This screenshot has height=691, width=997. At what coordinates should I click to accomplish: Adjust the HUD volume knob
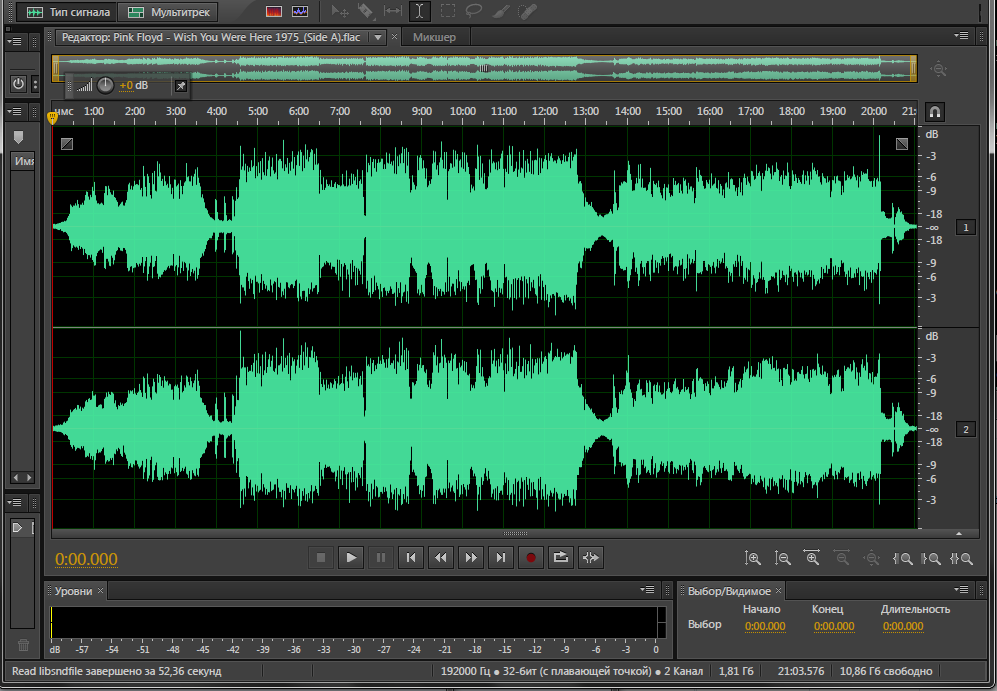(x=105, y=85)
